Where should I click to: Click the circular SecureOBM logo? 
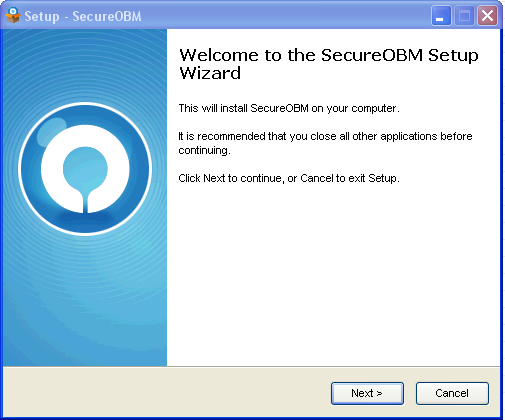[x=85, y=169]
